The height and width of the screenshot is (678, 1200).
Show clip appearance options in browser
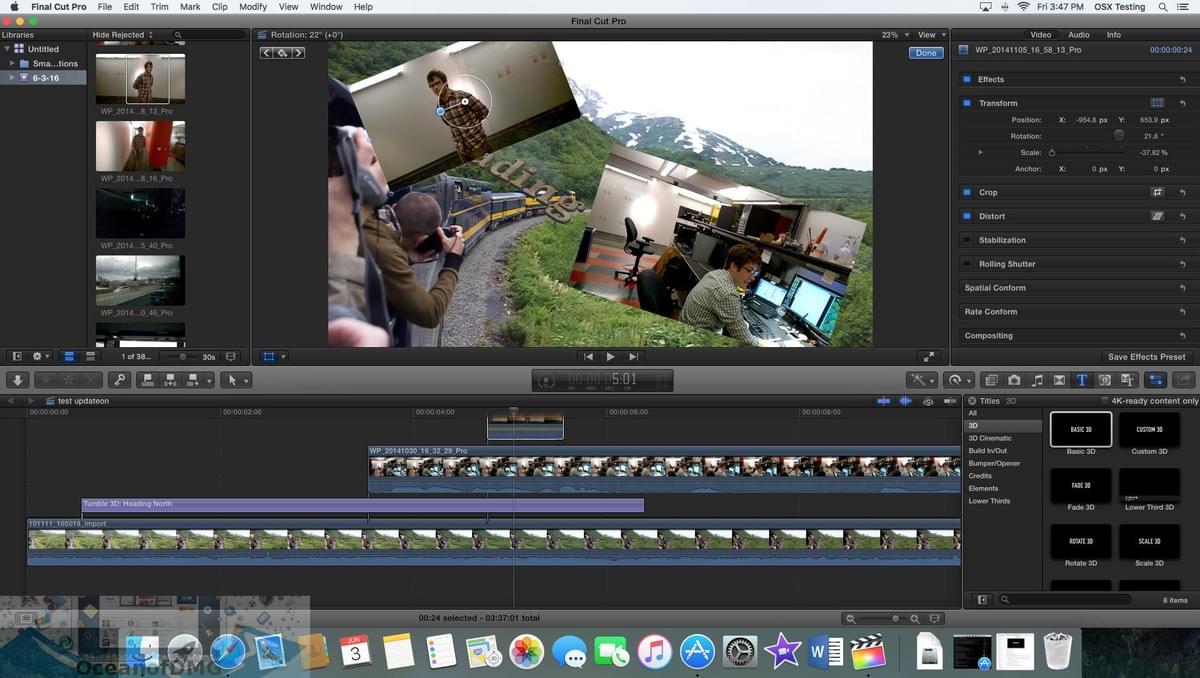click(x=231, y=356)
